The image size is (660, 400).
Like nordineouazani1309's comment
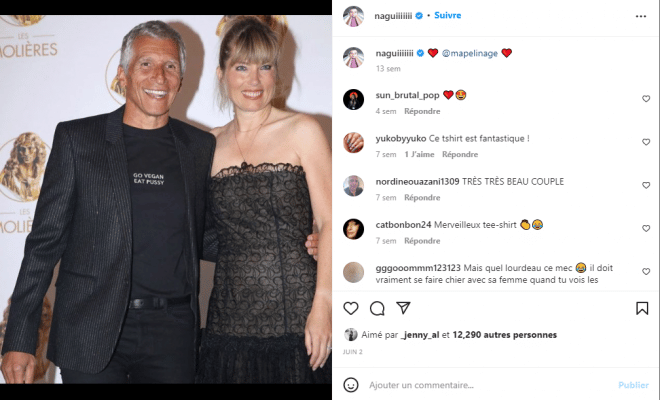click(646, 185)
